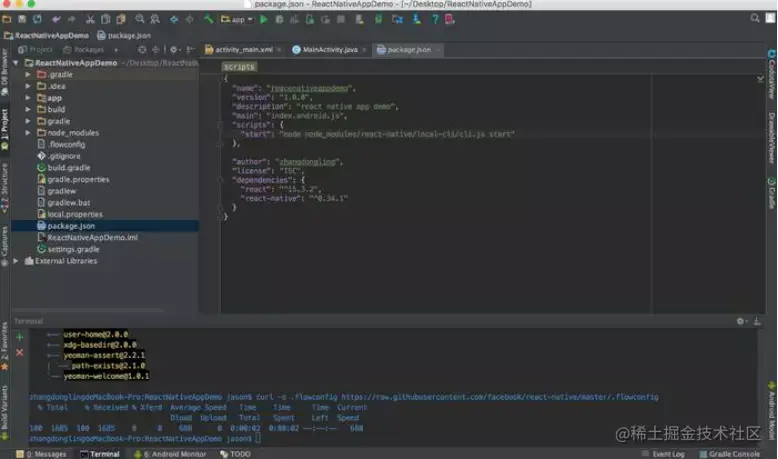The image size is (778, 459).
Task: Expand the node_modules folder
Action: pyautogui.click(x=28, y=132)
